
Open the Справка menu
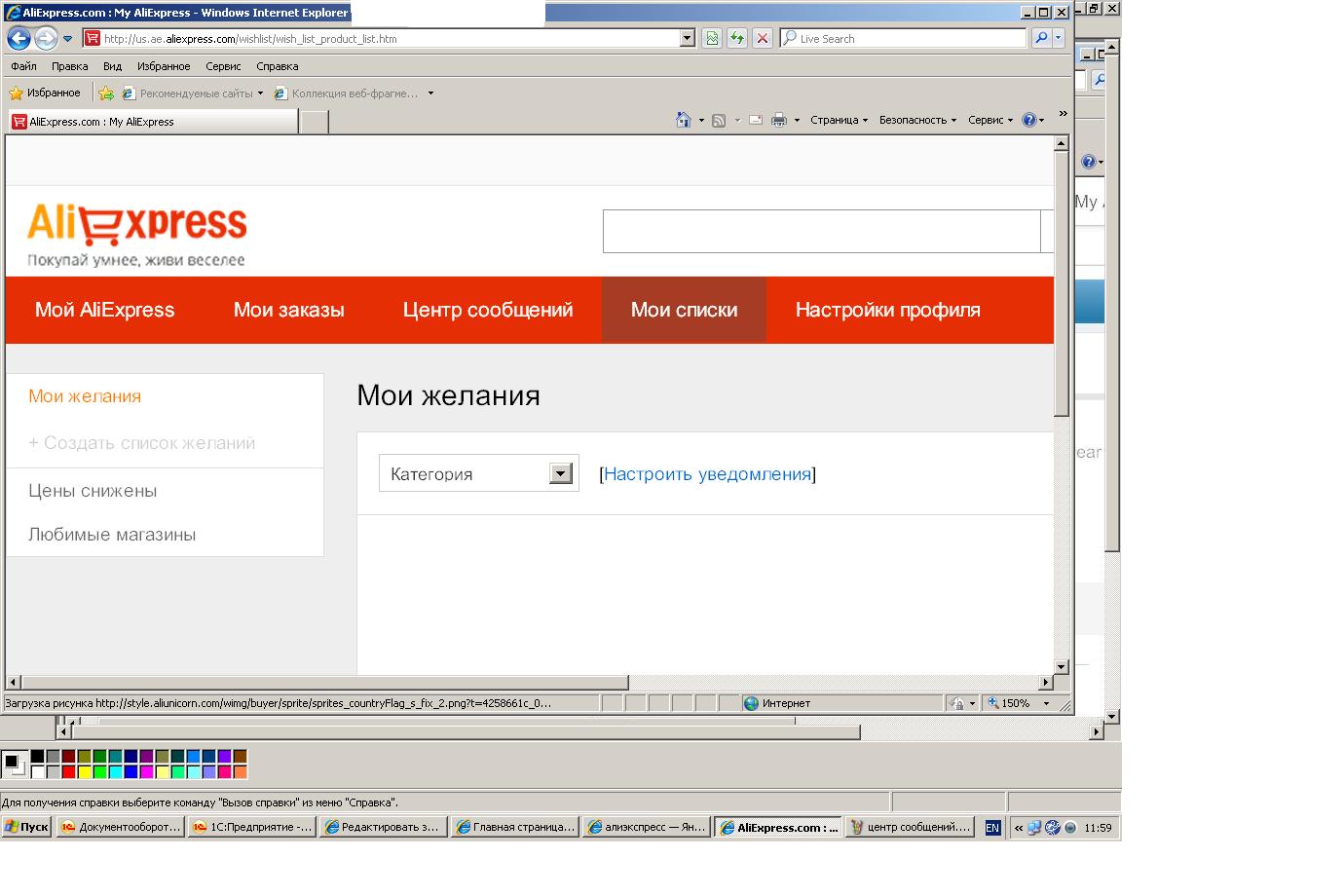click(278, 66)
